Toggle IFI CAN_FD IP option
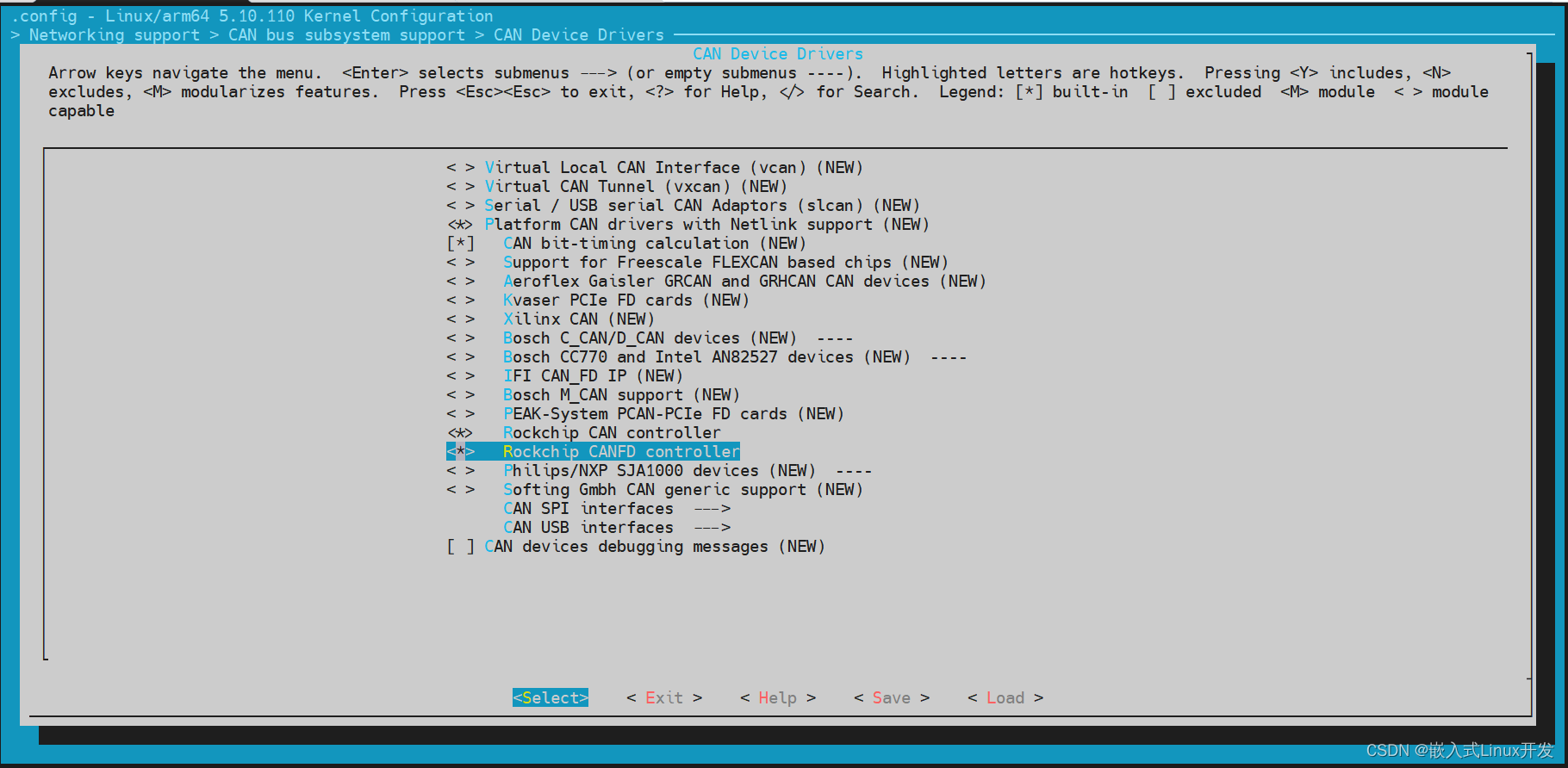 [565, 376]
